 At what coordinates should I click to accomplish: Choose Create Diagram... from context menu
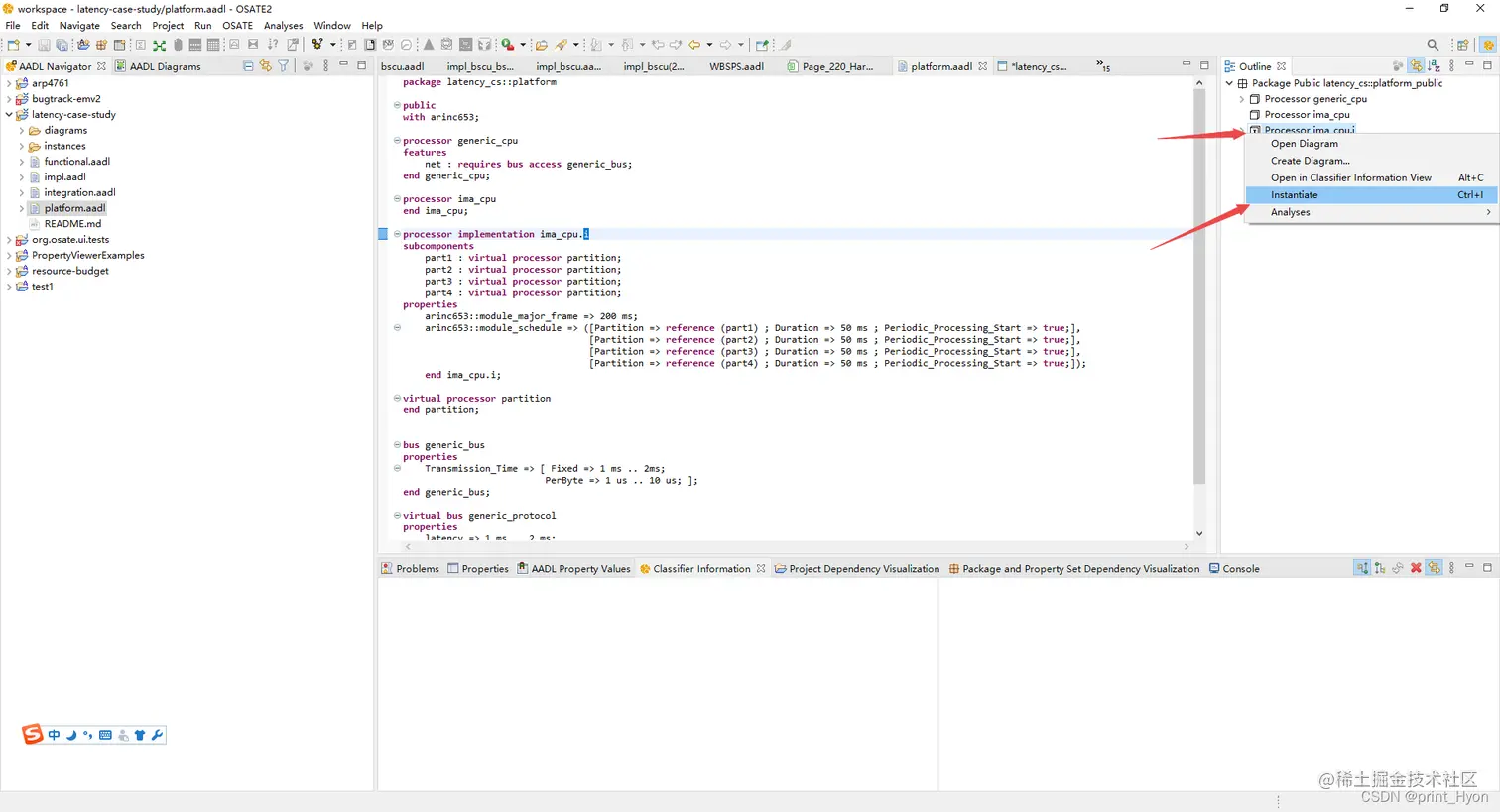(x=1371, y=161)
